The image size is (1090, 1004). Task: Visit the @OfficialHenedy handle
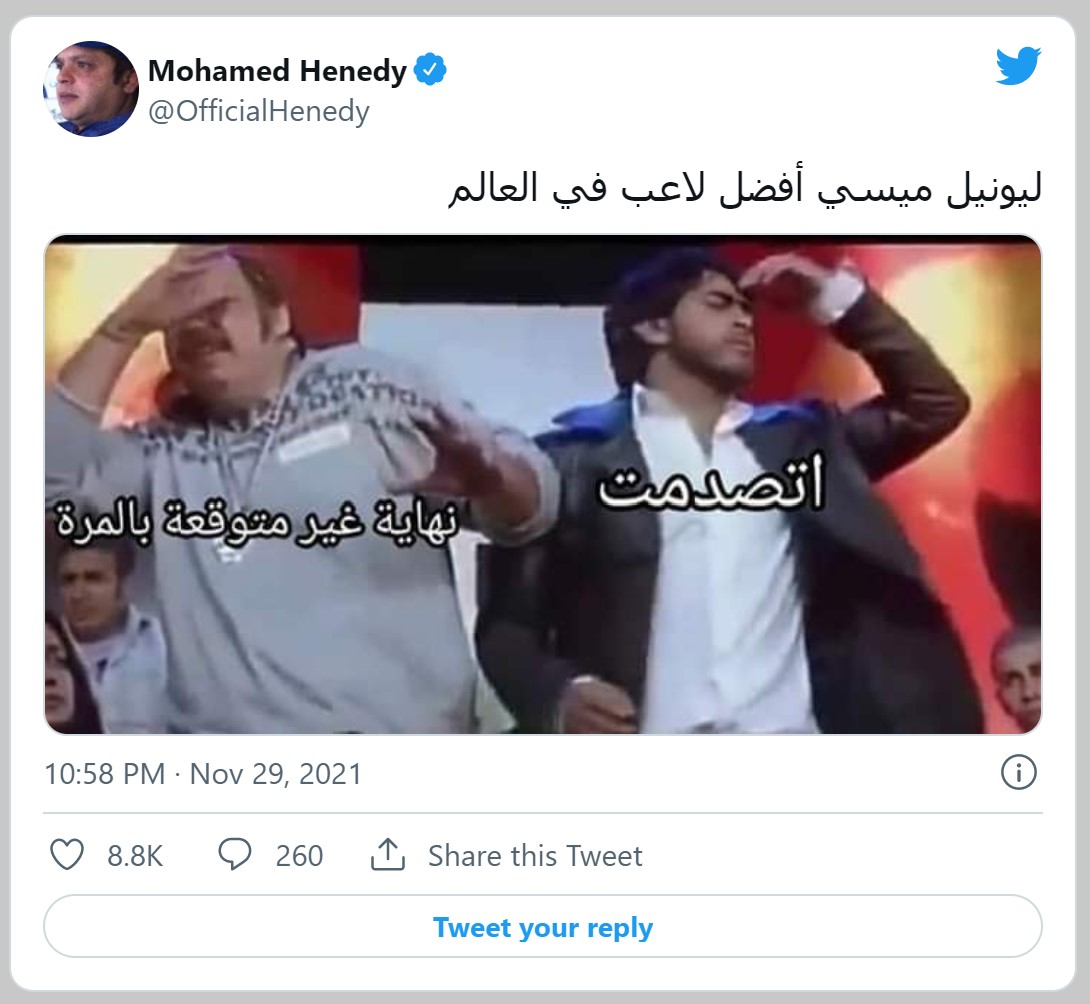pos(259,111)
